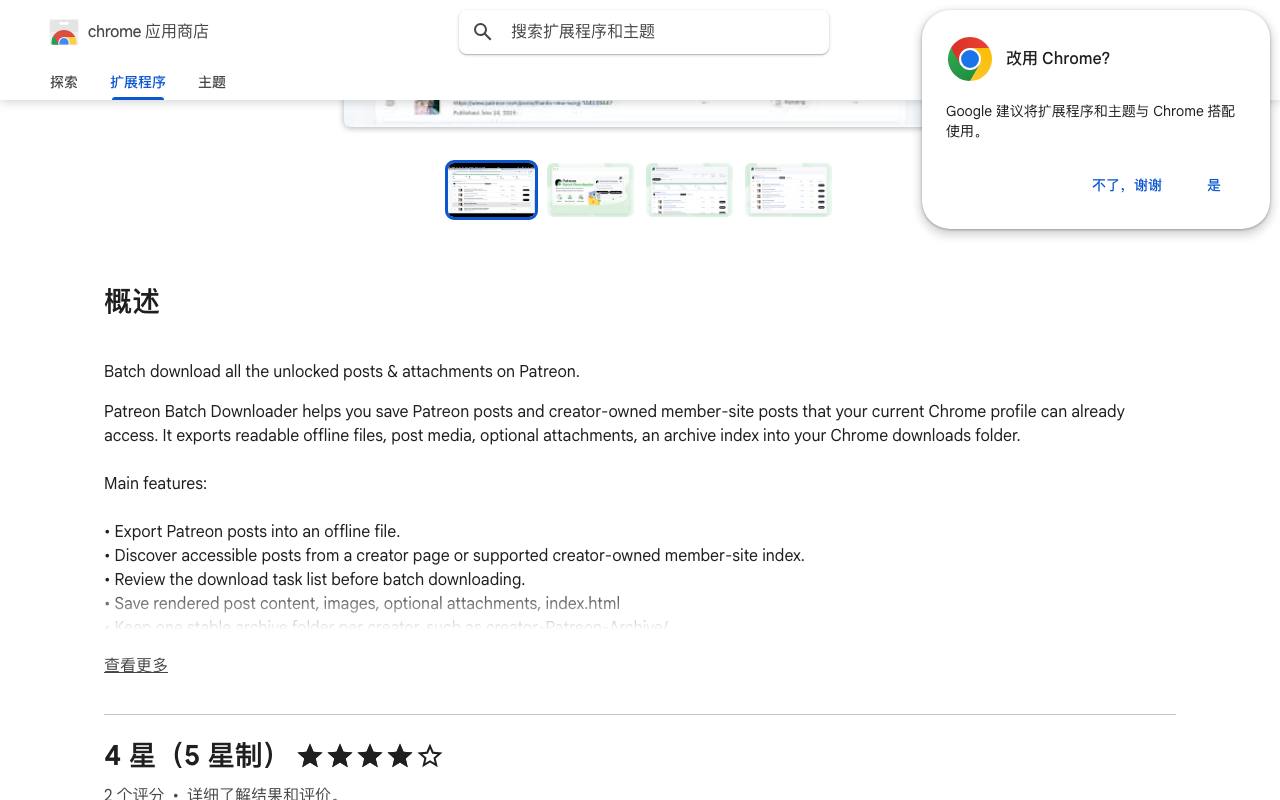Open the 探索 tab

[x=64, y=82]
